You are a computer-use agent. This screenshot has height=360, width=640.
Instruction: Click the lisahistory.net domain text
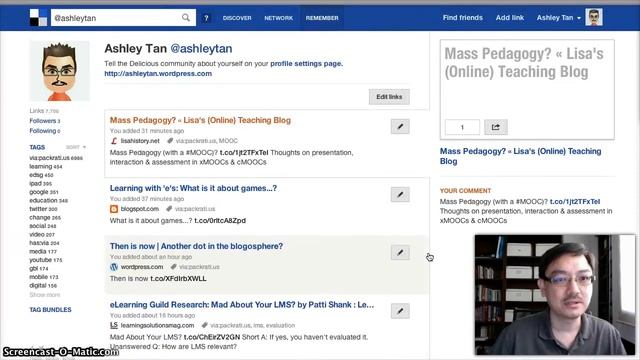click(140, 141)
